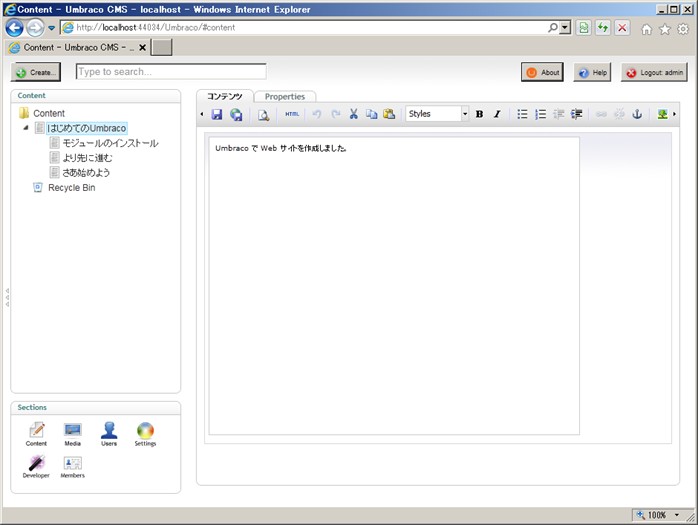Open the browser Home icon
The width and height of the screenshot is (698, 525).
tap(646, 29)
